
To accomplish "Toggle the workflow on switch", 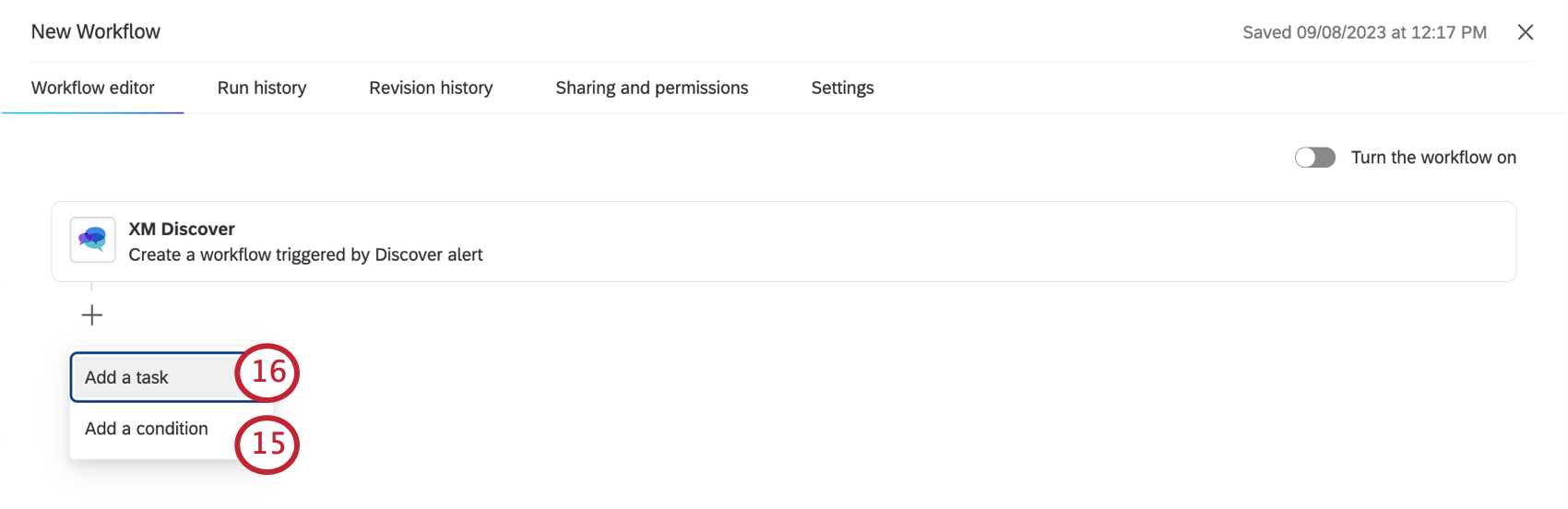I will tap(1314, 158).
